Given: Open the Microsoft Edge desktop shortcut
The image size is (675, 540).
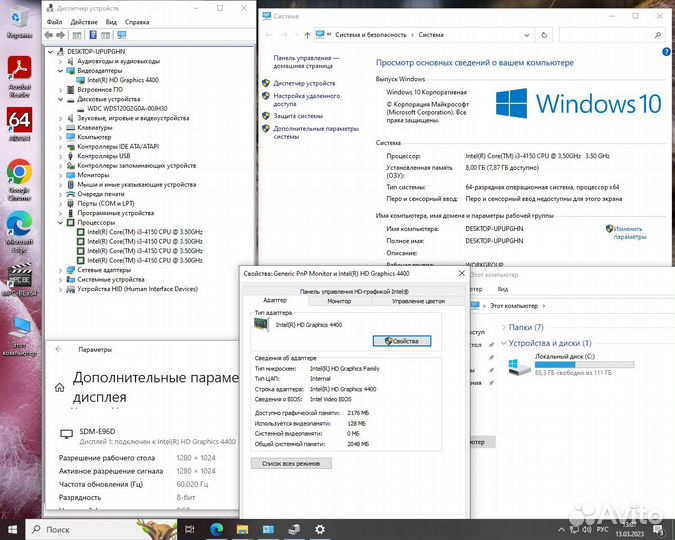Looking at the screenshot, I should click(x=19, y=232).
